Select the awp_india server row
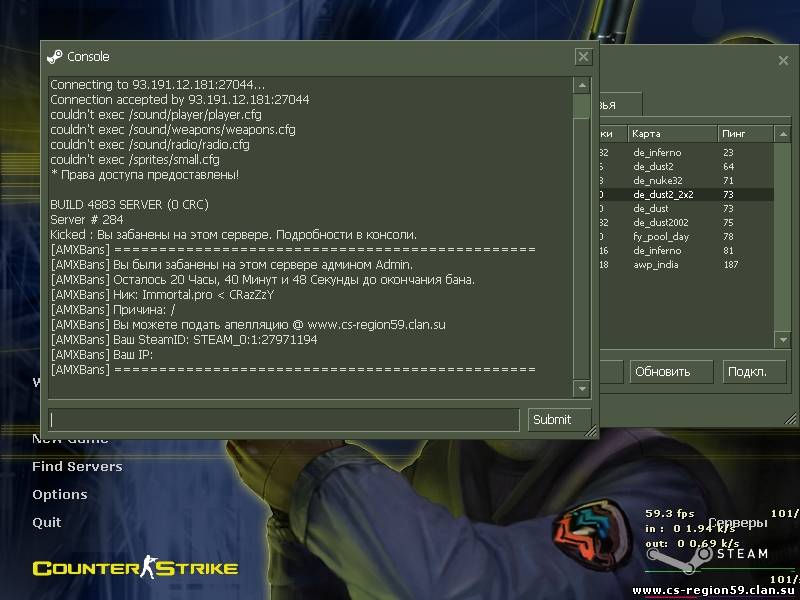Viewport: 800px width, 600px height. [686, 264]
